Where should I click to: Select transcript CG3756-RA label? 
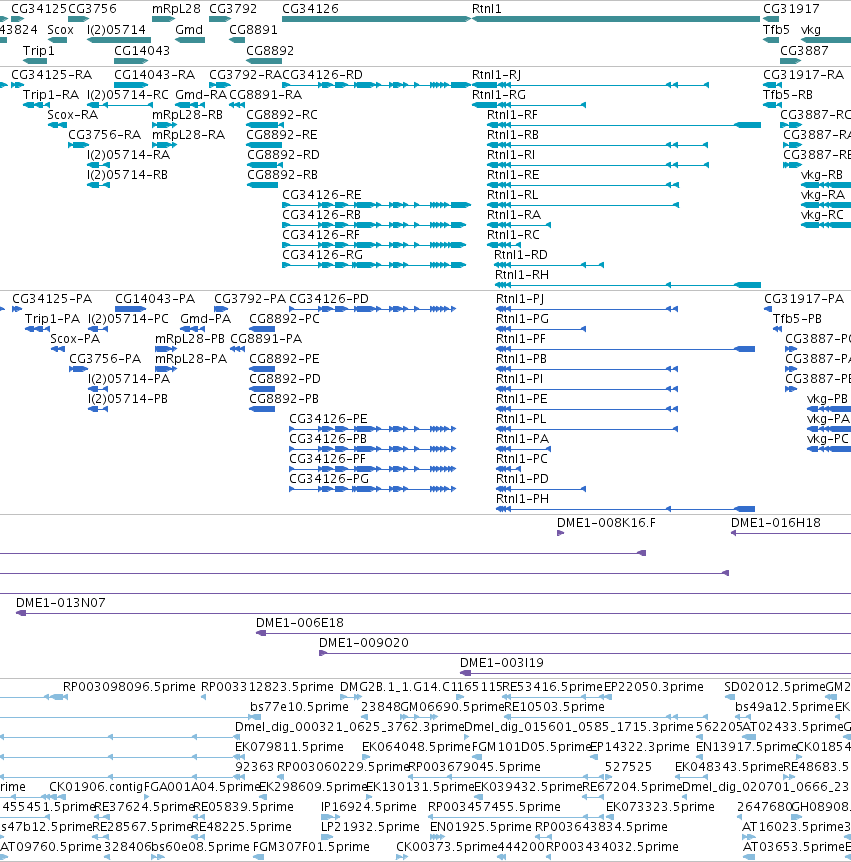pos(104,135)
